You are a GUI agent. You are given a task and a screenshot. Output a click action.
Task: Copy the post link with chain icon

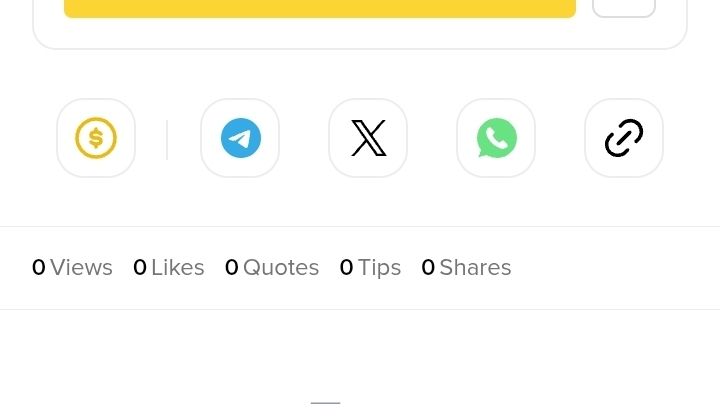[624, 138]
